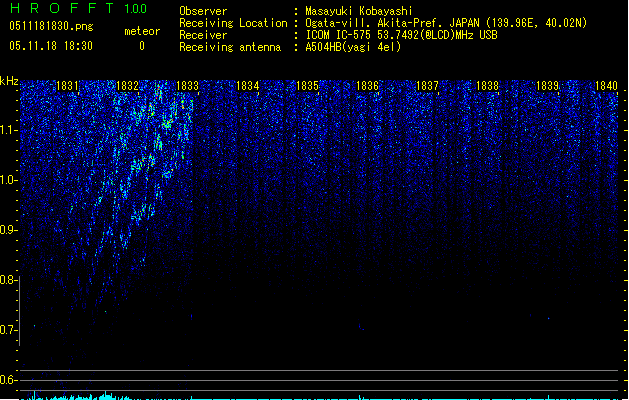Click the 'Observer' field label

[x=203, y=11]
